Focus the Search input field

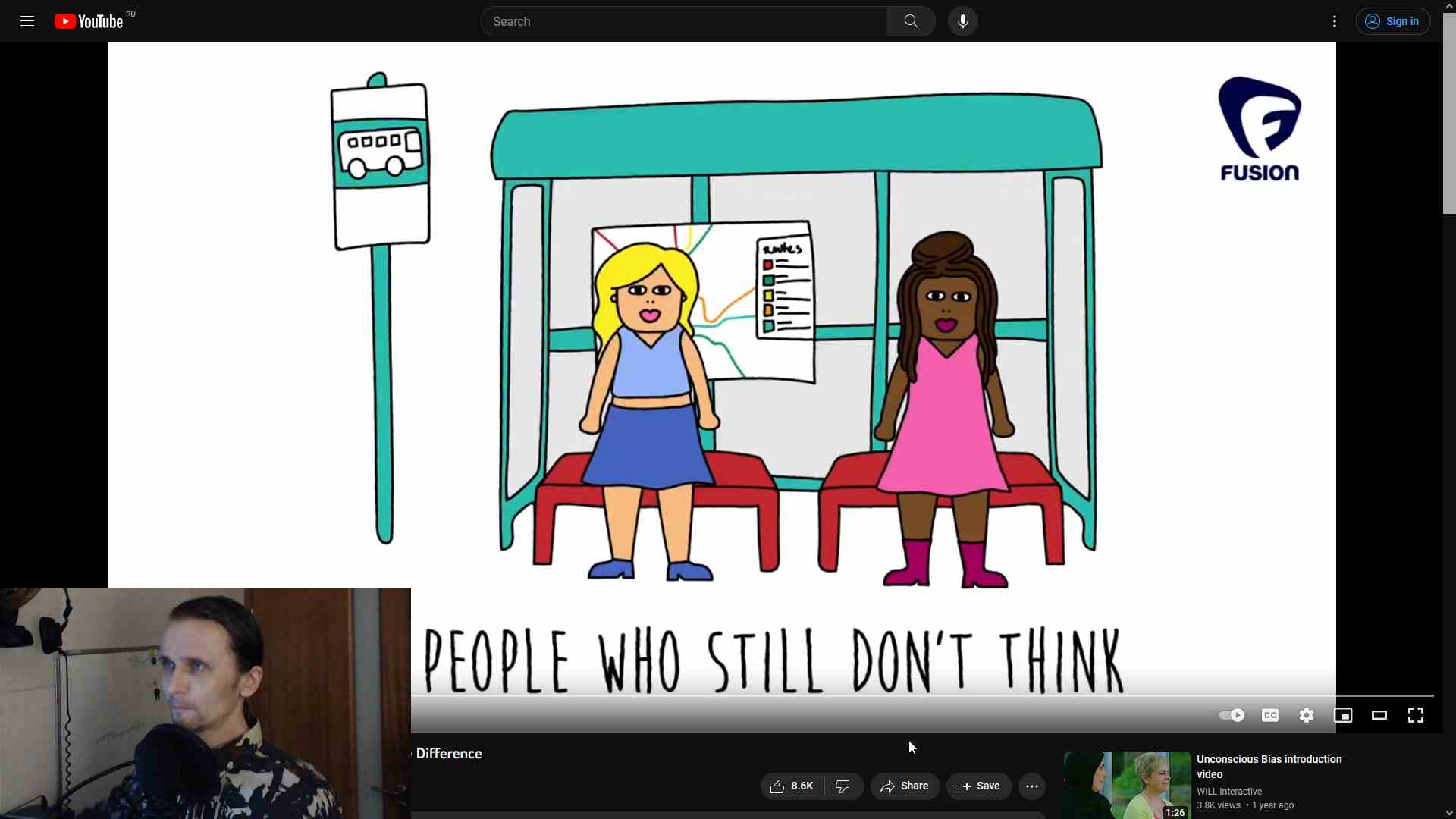pos(682,21)
